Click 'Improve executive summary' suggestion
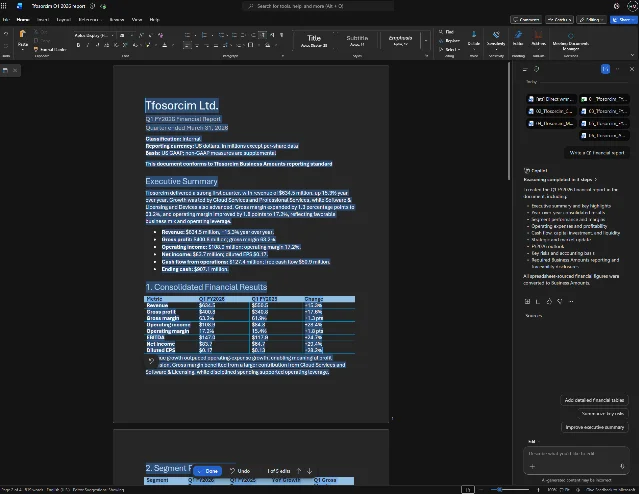This screenshot has height=494, width=639. point(595,427)
